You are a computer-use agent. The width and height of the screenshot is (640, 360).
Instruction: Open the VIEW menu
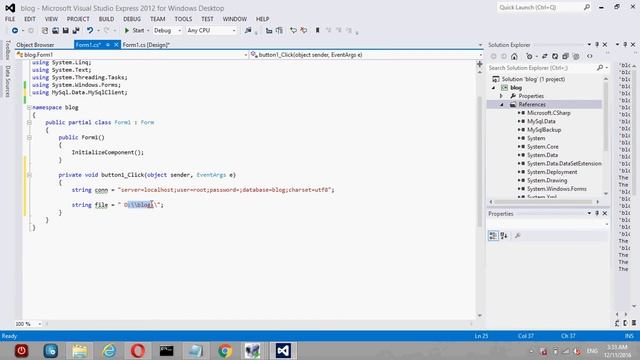pyautogui.click(x=51, y=19)
